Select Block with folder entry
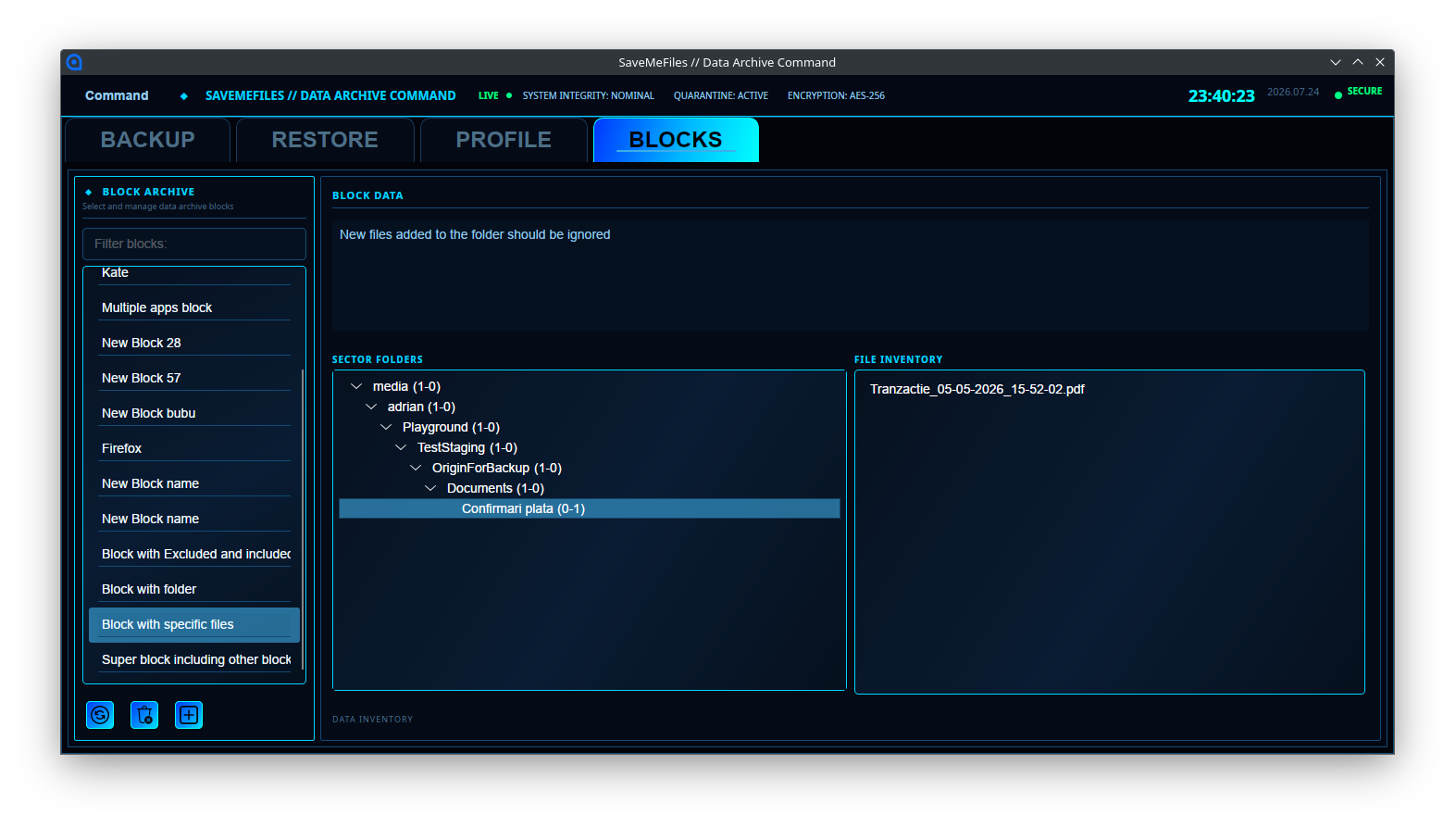 [x=194, y=589]
